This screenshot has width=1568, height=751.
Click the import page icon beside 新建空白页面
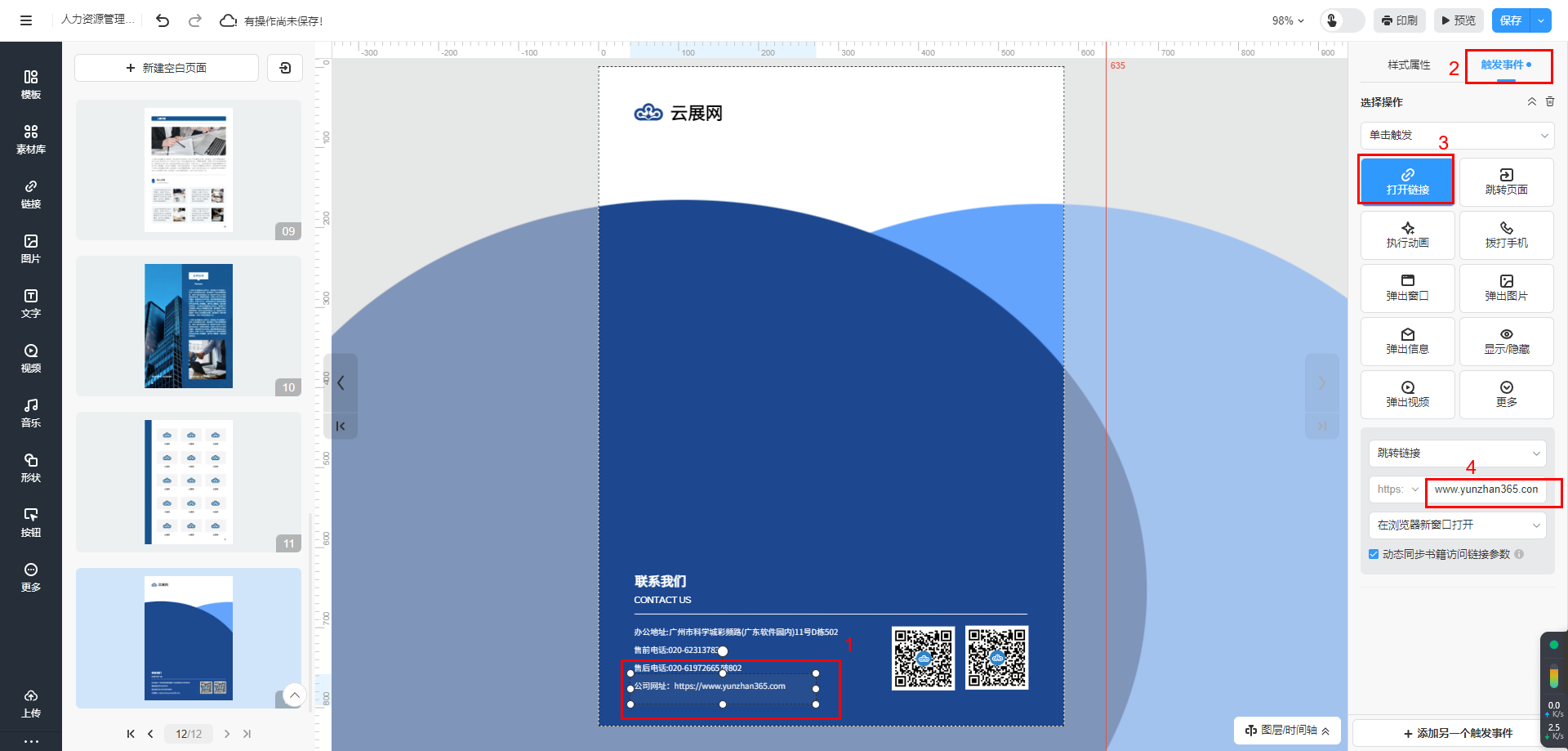[x=285, y=68]
